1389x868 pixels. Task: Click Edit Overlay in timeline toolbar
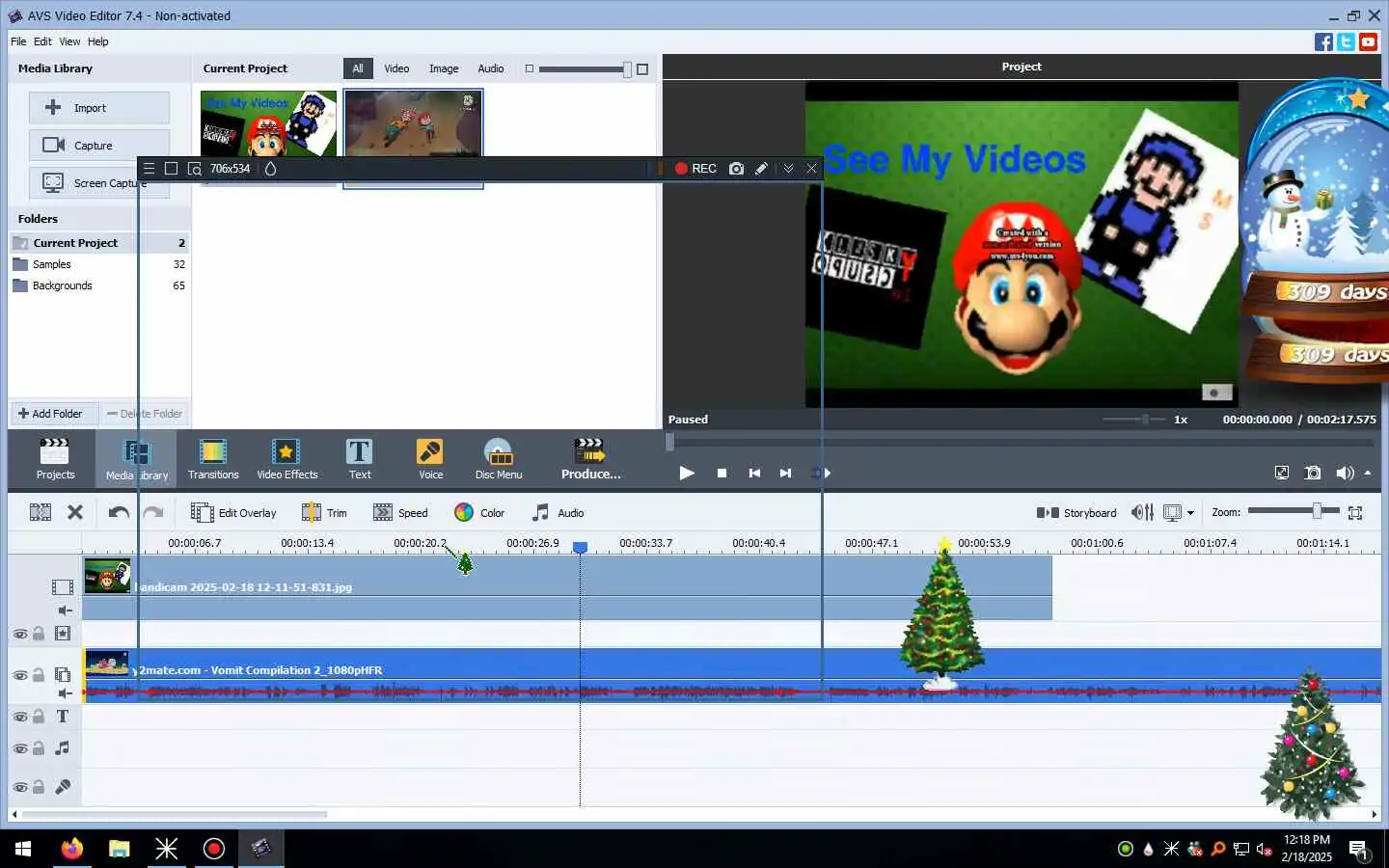[233, 512]
